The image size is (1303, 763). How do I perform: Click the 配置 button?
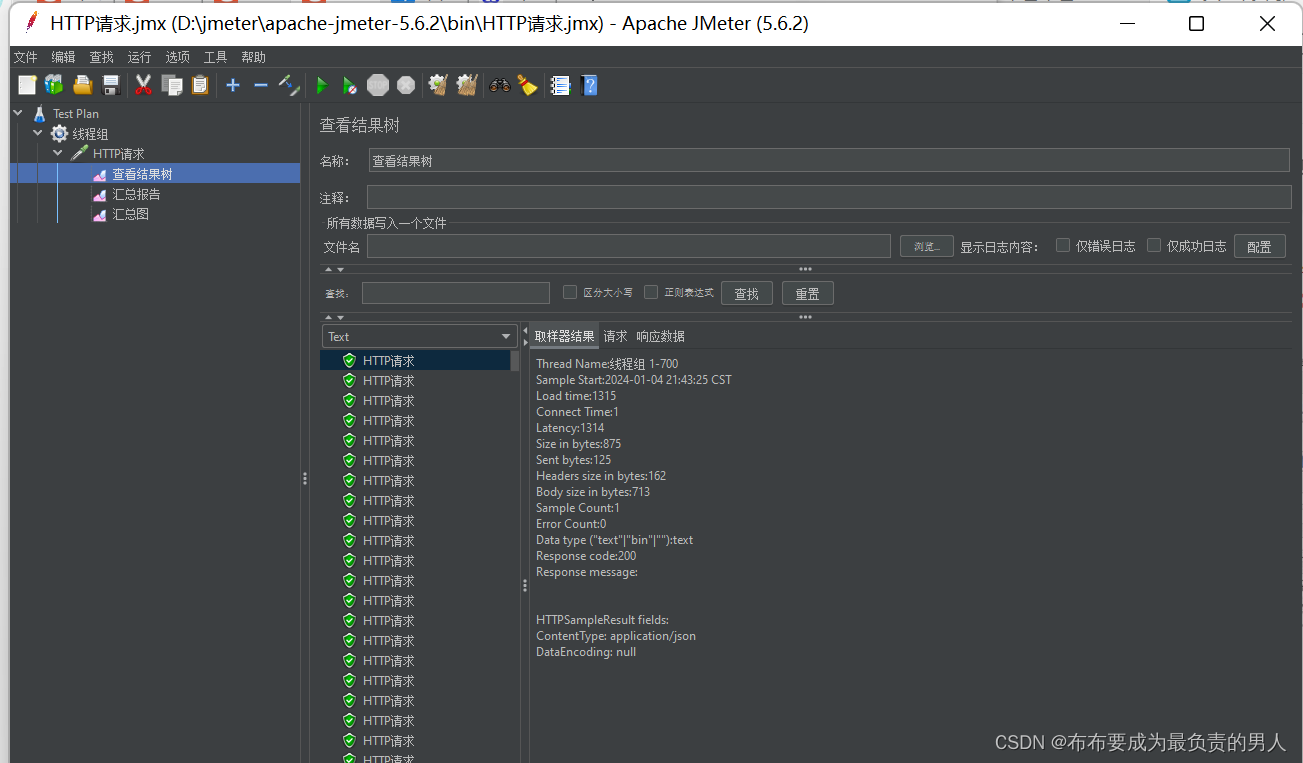1260,246
